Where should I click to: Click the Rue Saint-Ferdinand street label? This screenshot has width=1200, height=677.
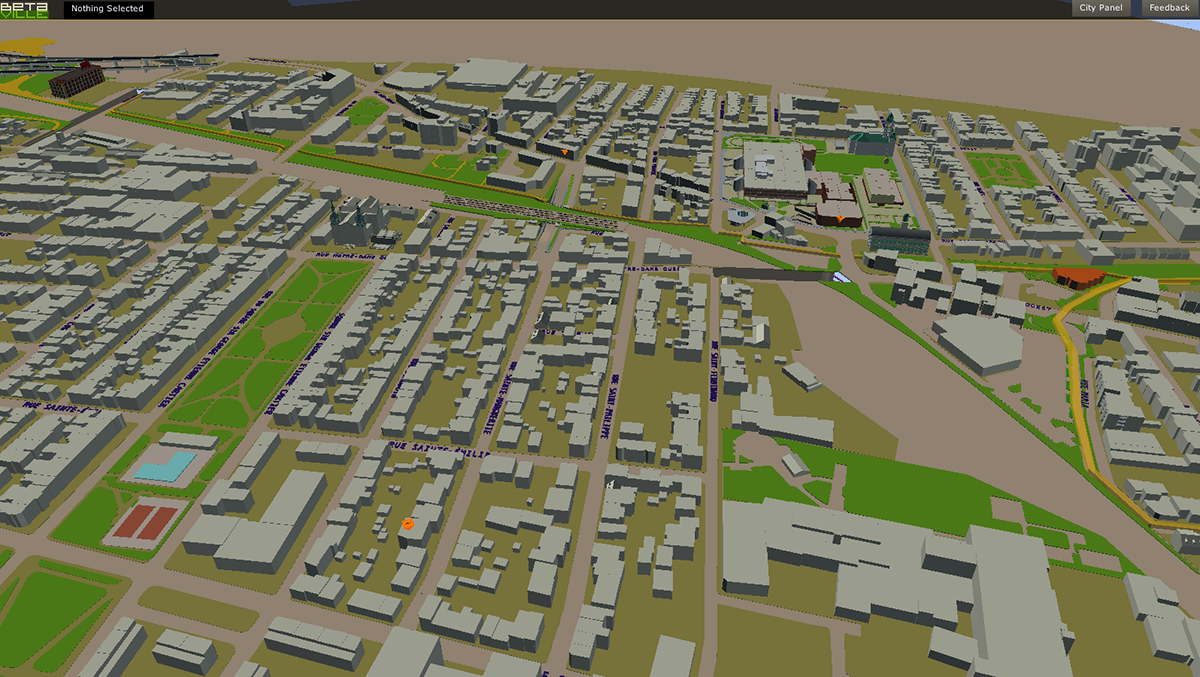coord(715,369)
